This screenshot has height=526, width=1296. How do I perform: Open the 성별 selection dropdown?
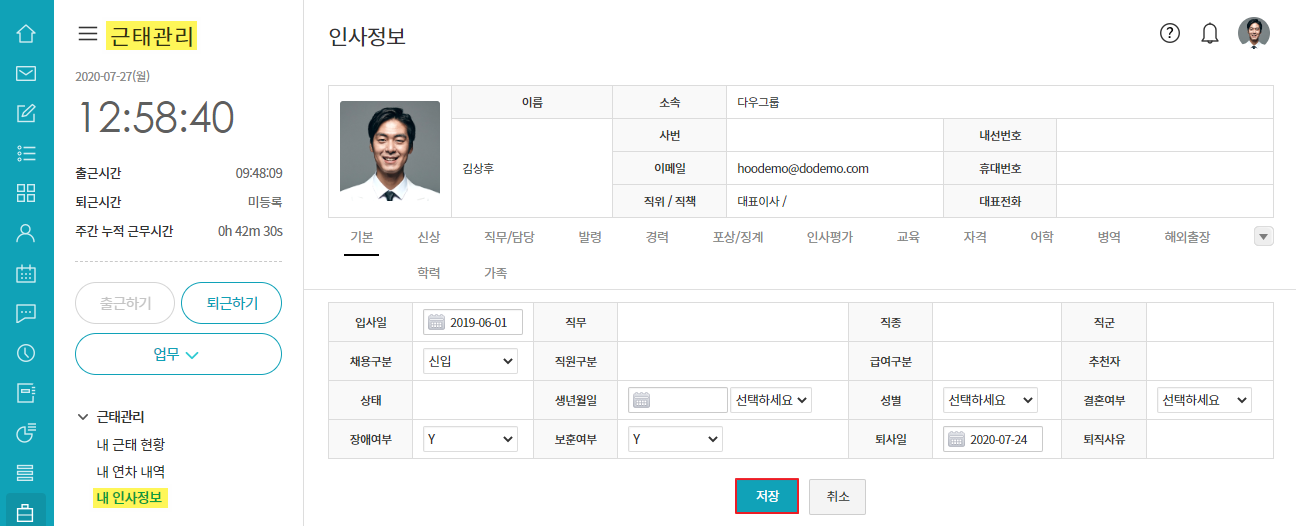click(x=990, y=400)
